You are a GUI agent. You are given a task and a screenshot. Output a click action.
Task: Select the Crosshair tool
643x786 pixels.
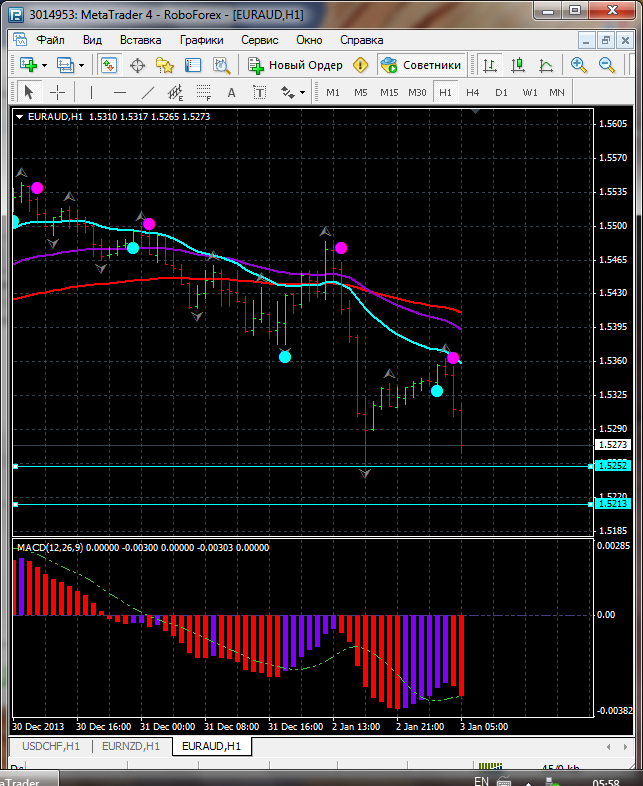coord(57,92)
